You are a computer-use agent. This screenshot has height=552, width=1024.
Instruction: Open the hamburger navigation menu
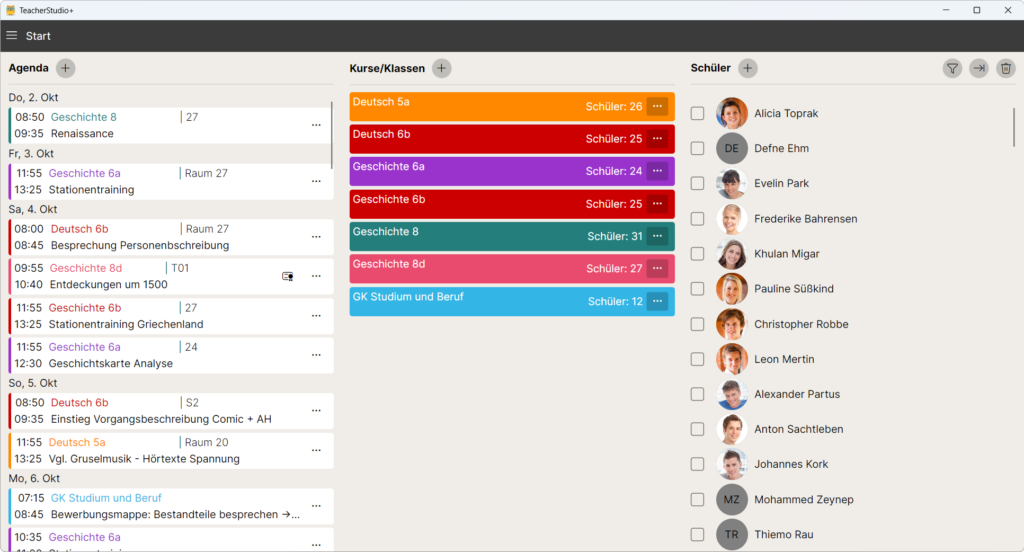coord(12,36)
